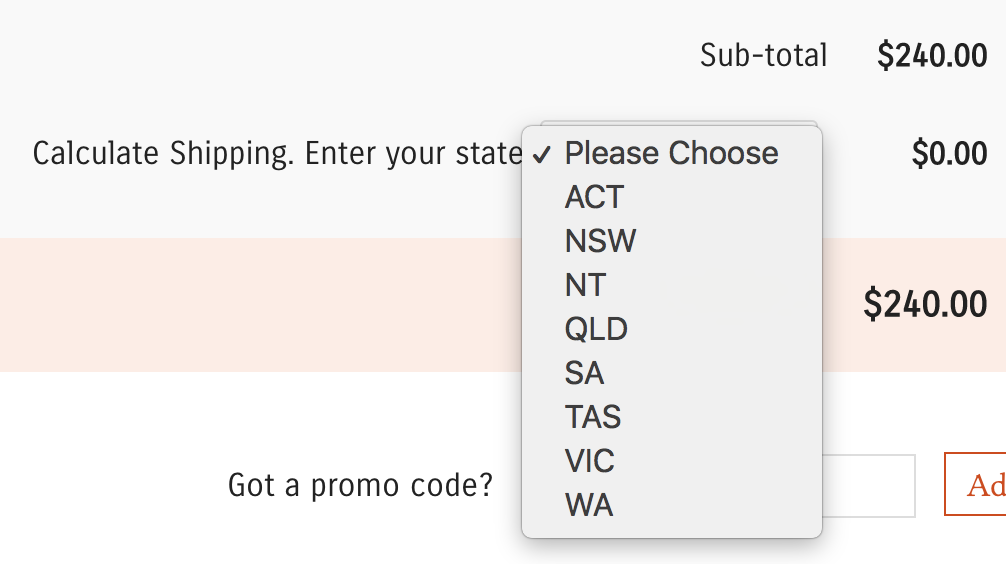Click the checkmark beside Please Choose
The image size is (1006, 564).
pyautogui.click(x=542, y=154)
